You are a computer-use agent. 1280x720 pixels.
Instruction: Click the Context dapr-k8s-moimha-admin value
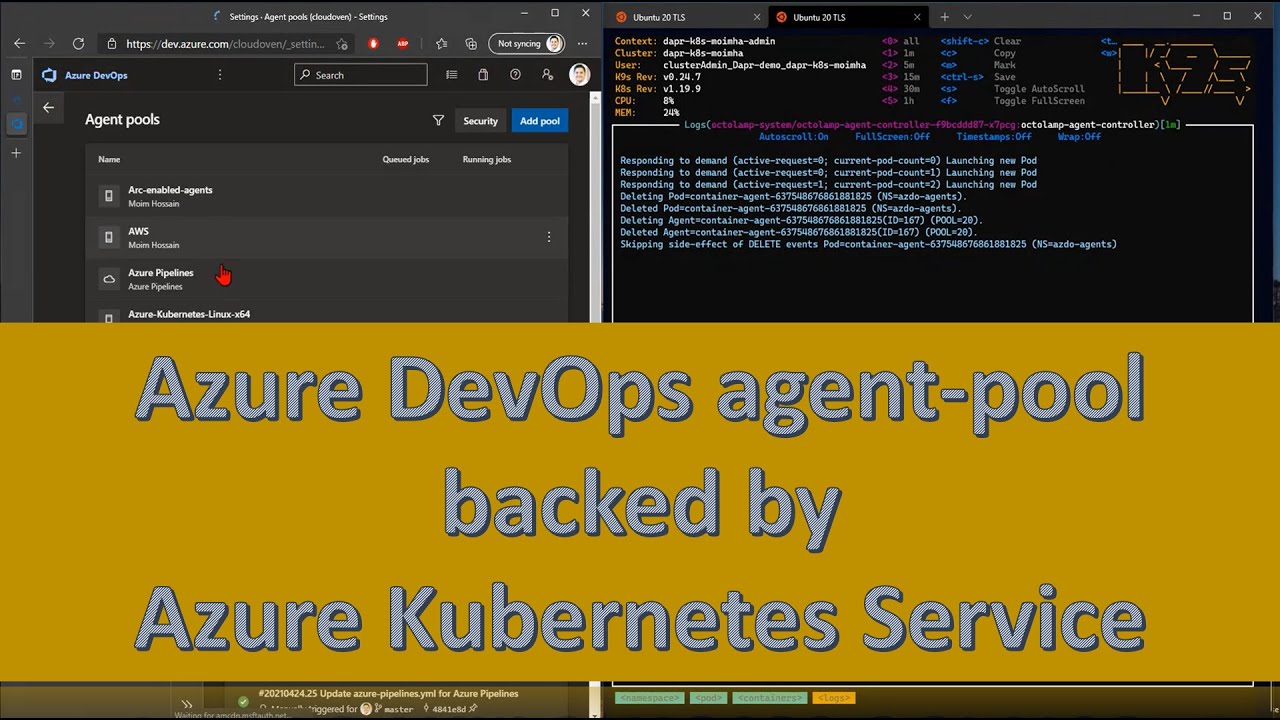pyautogui.click(x=719, y=41)
